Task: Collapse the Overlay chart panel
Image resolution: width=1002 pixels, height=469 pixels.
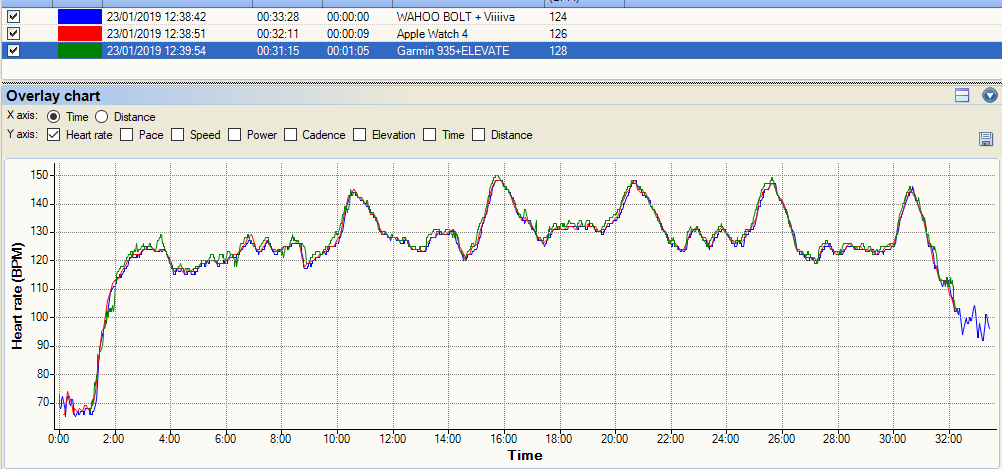Action: 990,96
